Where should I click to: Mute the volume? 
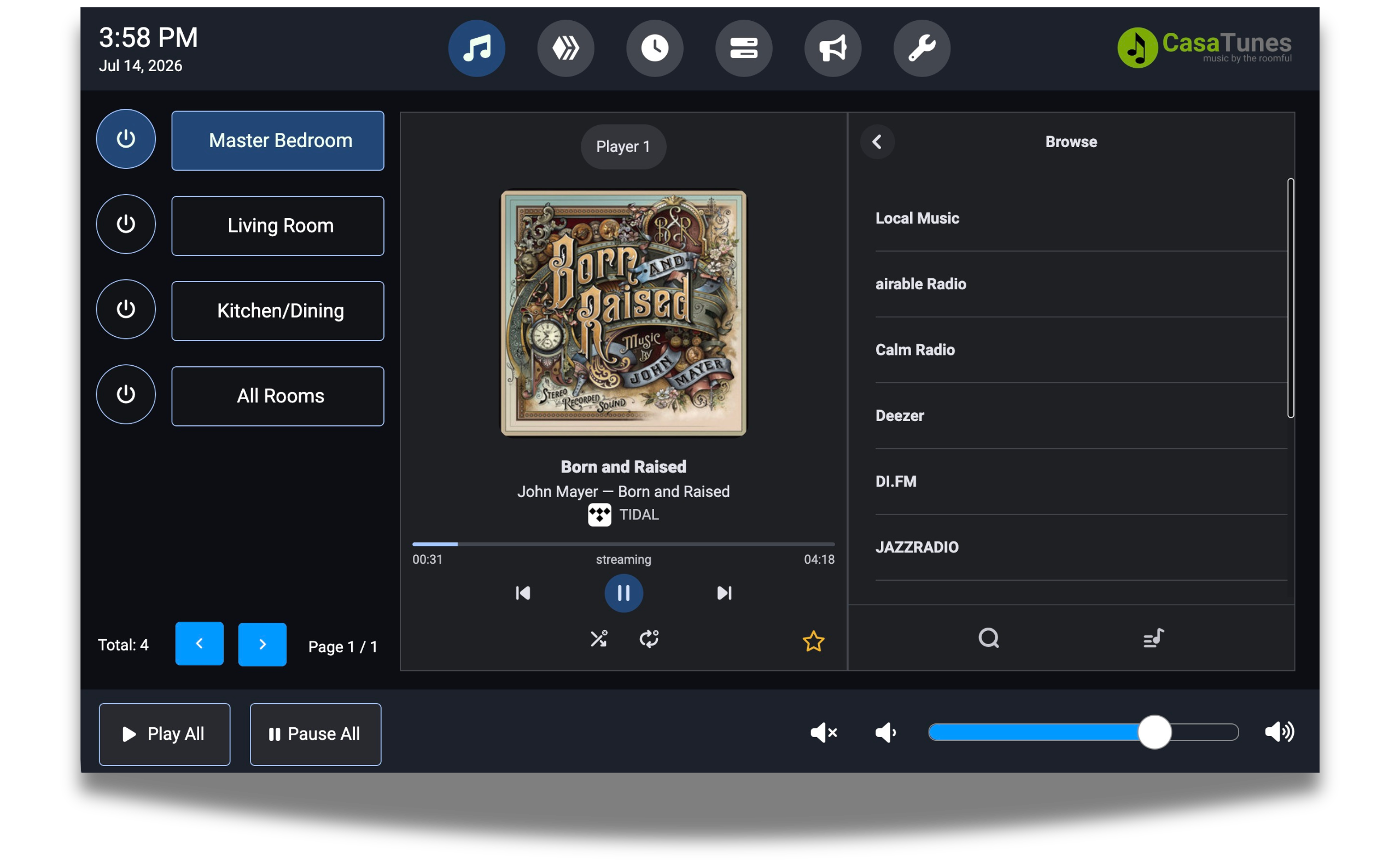[824, 733]
